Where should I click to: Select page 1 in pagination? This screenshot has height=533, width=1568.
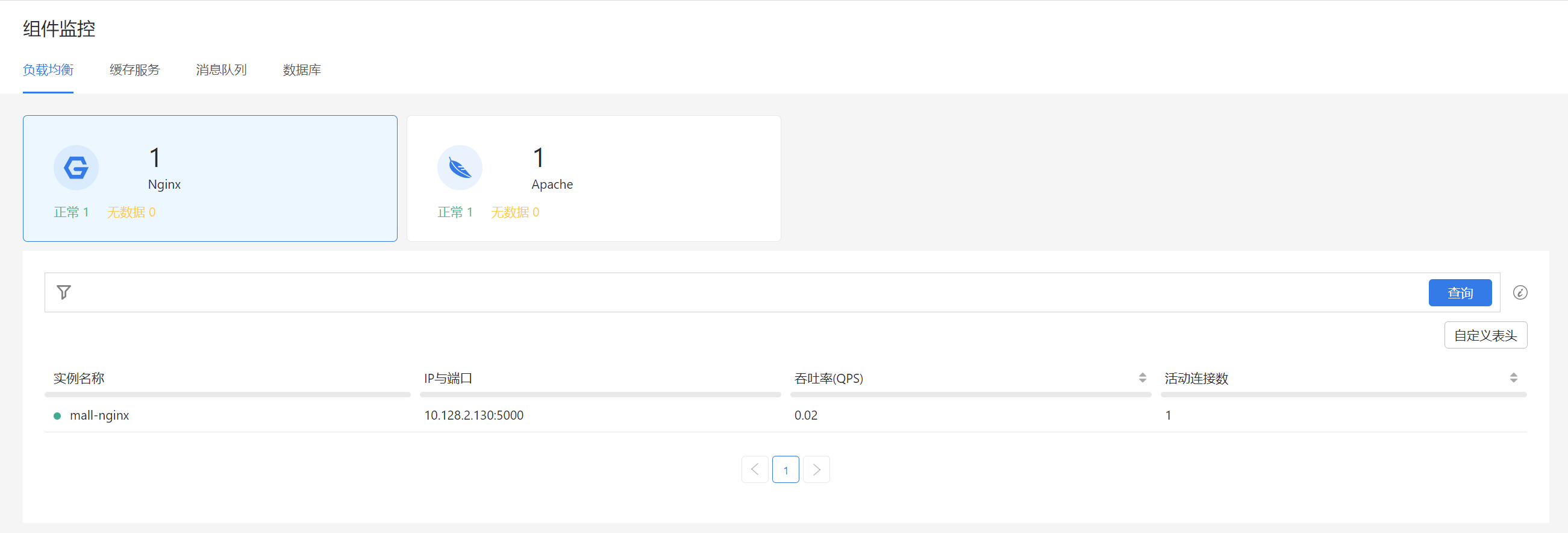(x=786, y=470)
